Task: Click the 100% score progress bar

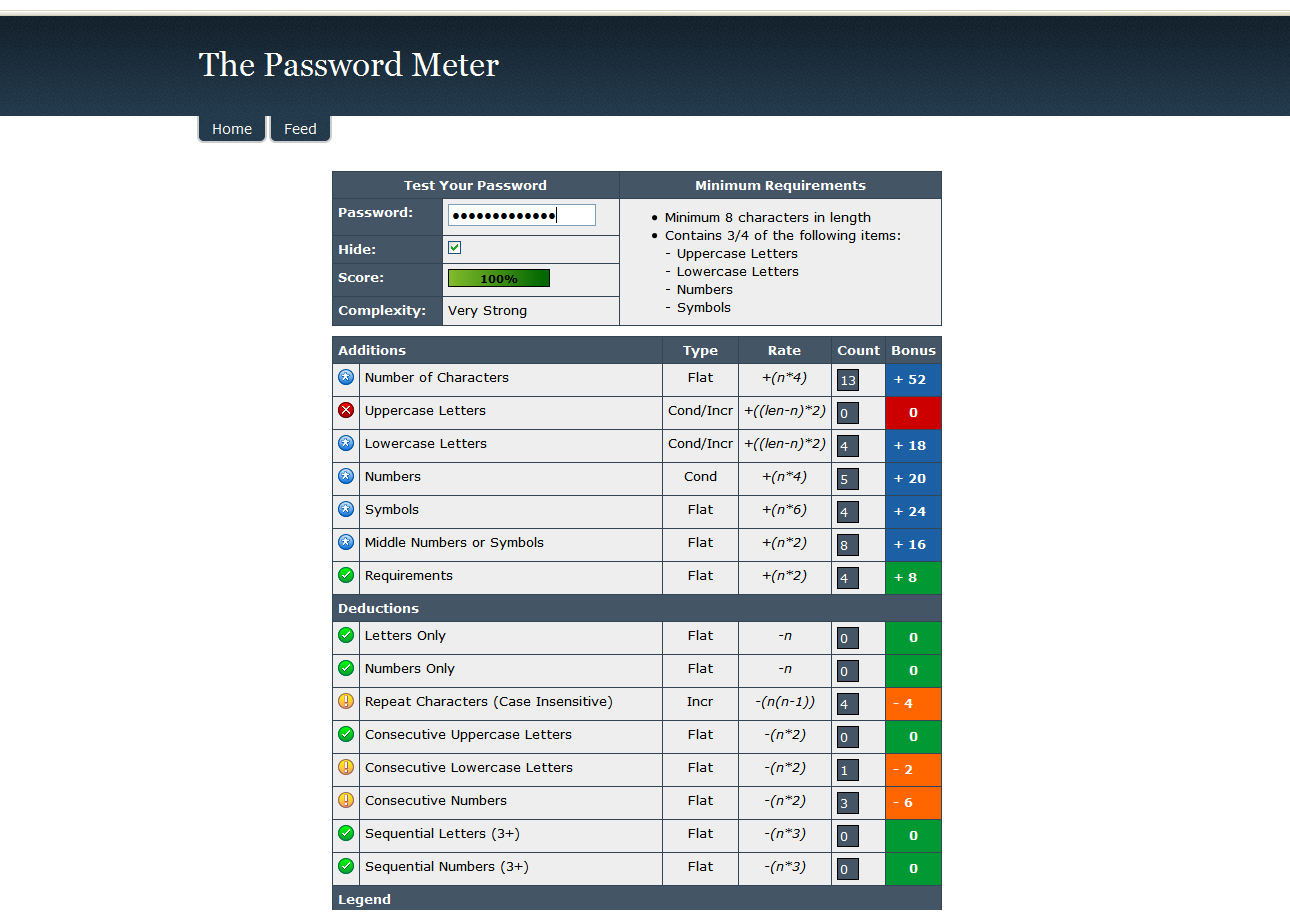Action: (499, 278)
